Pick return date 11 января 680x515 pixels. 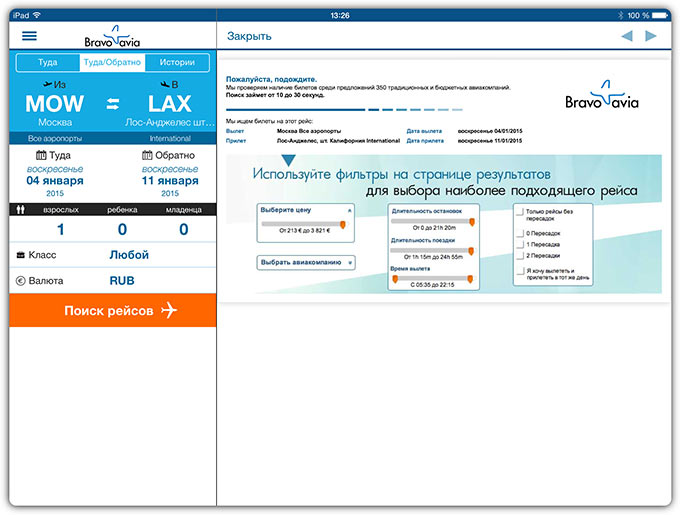pos(170,181)
